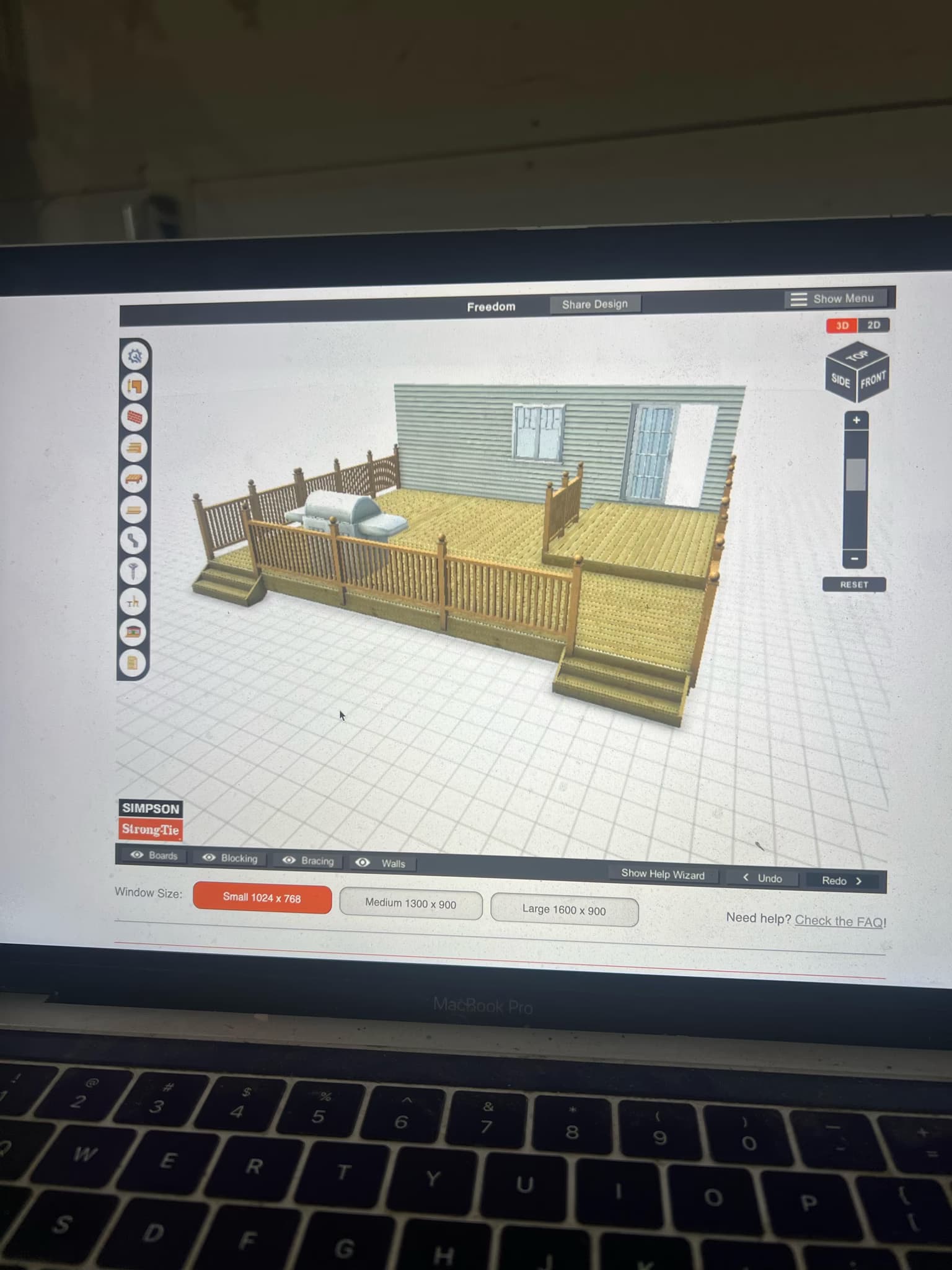The height and width of the screenshot is (1270, 952).
Task: Toggle Boards visibility eye
Action: (137, 855)
